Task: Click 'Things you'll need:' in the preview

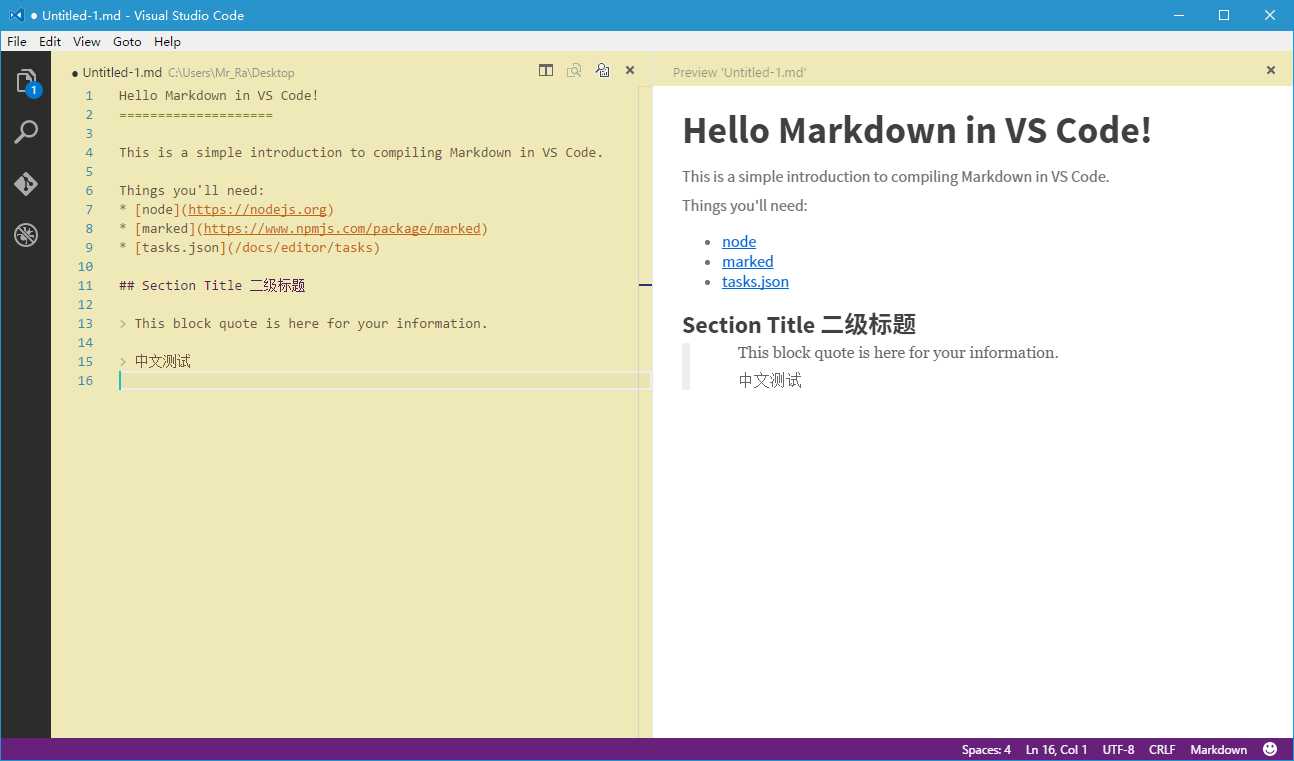Action: (x=745, y=206)
